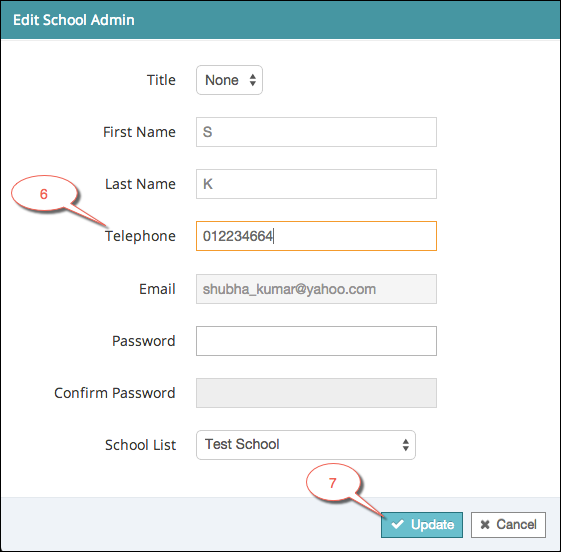
Task: Open the Title dropdown showing None
Action: 229,80
